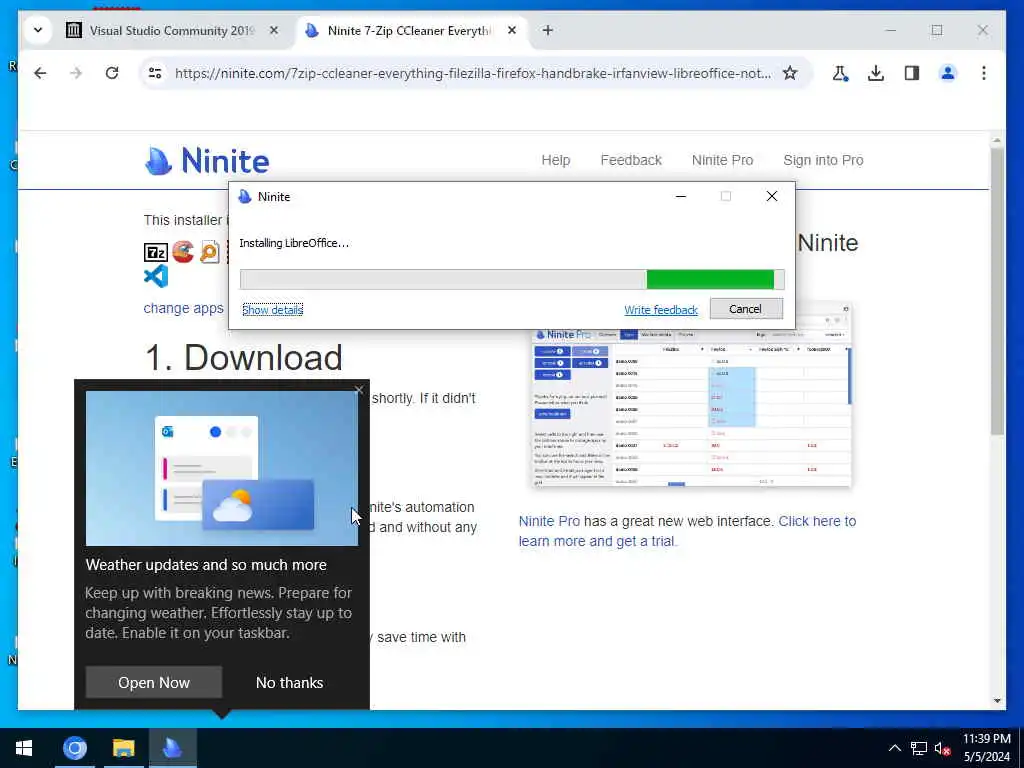Open the Help page link
This screenshot has height=768, width=1024.
point(556,160)
